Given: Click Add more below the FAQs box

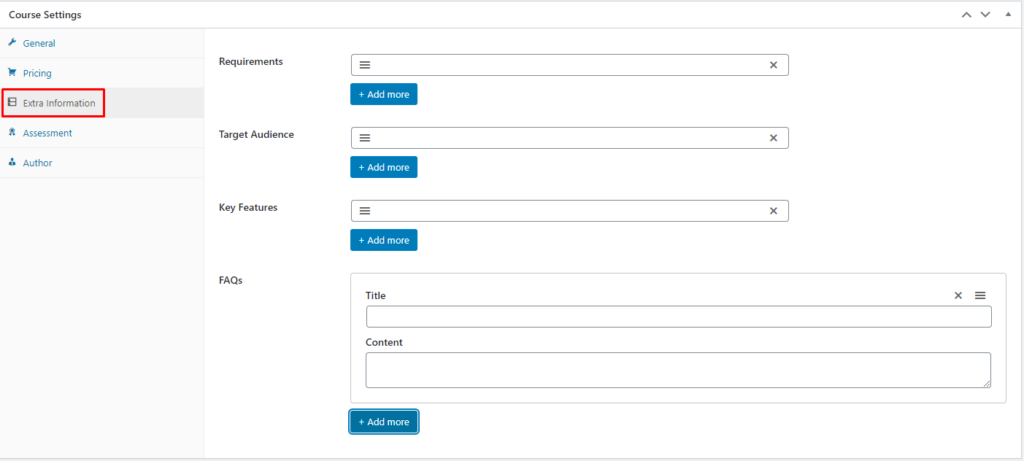Looking at the screenshot, I should (x=383, y=422).
